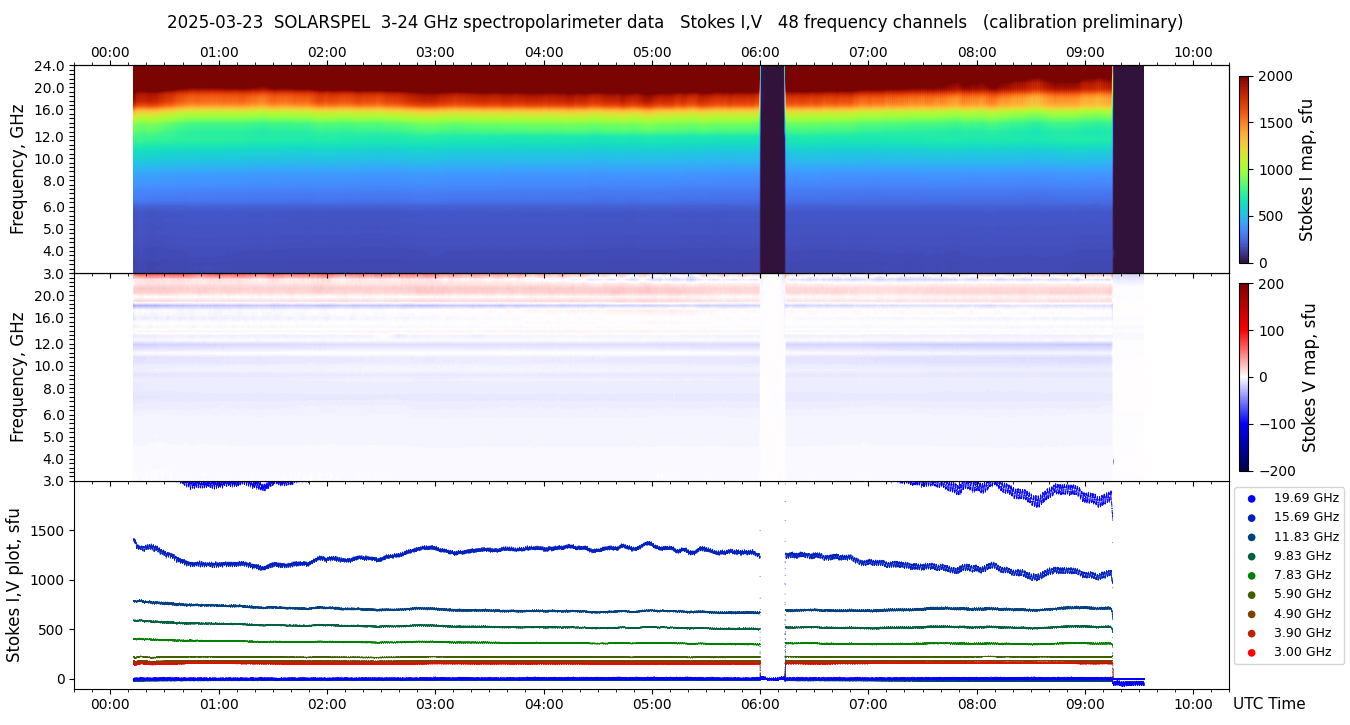The width and height of the screenshot is (1350, 725).
Task: Pick the 9.83 GHz legend dot
Action: (x=1251, y=556)
